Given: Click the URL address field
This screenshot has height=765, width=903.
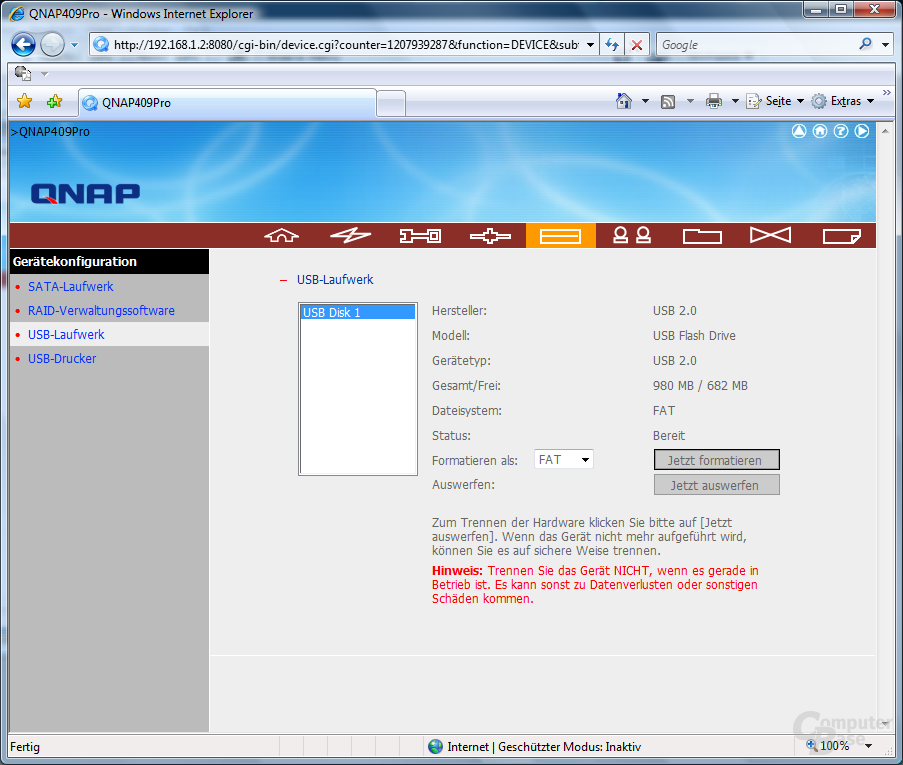Looking at the screenshot, I should tap(344, 44).
